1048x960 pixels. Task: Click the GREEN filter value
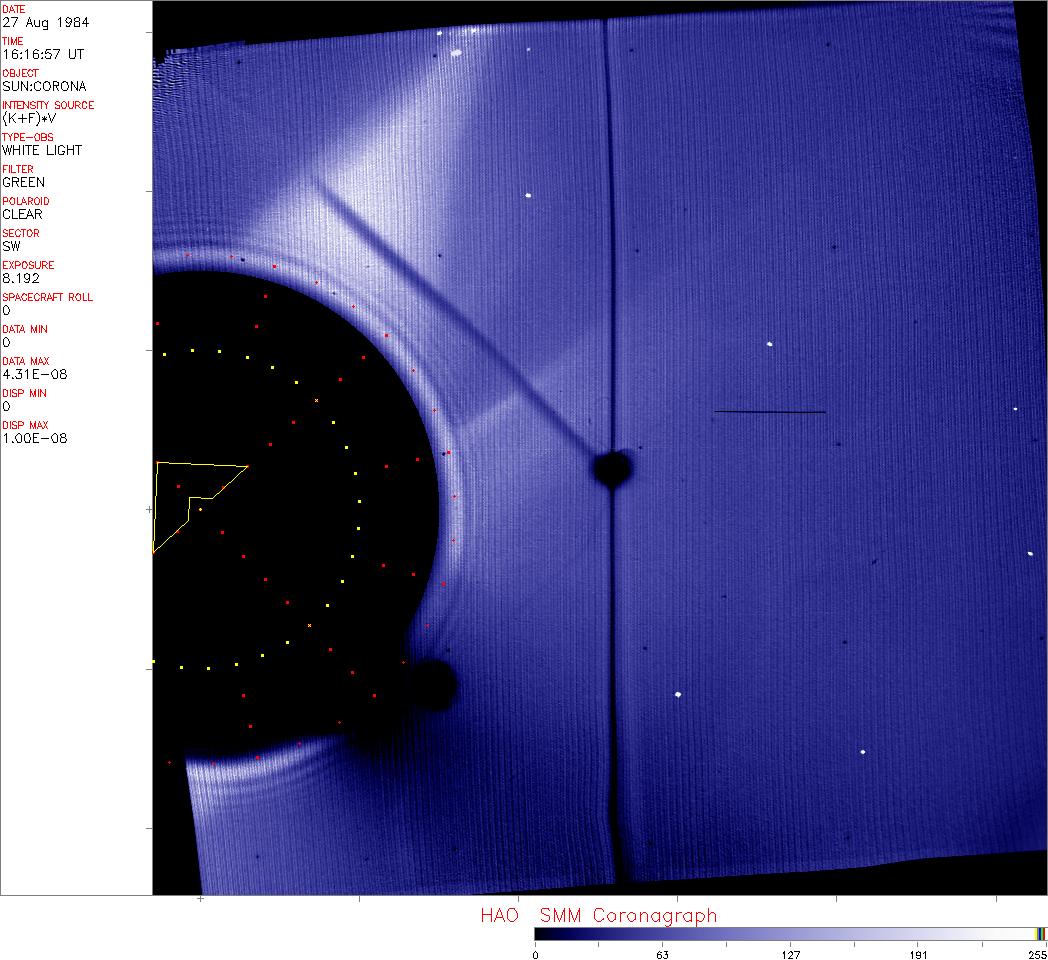[x=23, y=182]
